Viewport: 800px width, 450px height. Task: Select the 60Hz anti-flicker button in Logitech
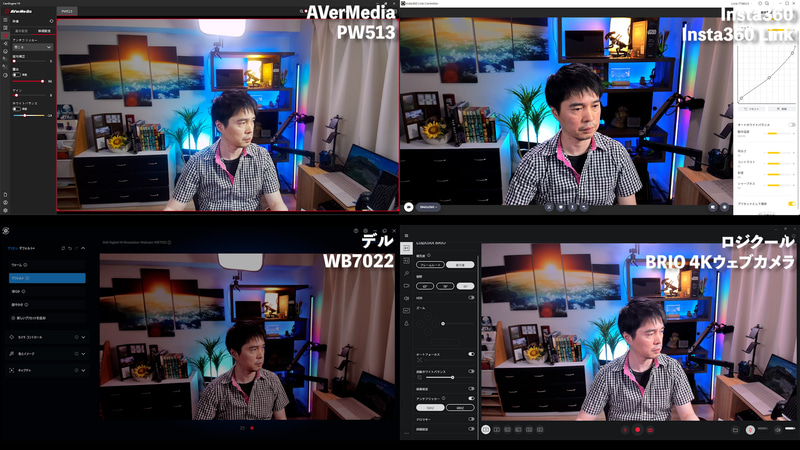coord(460,408)
